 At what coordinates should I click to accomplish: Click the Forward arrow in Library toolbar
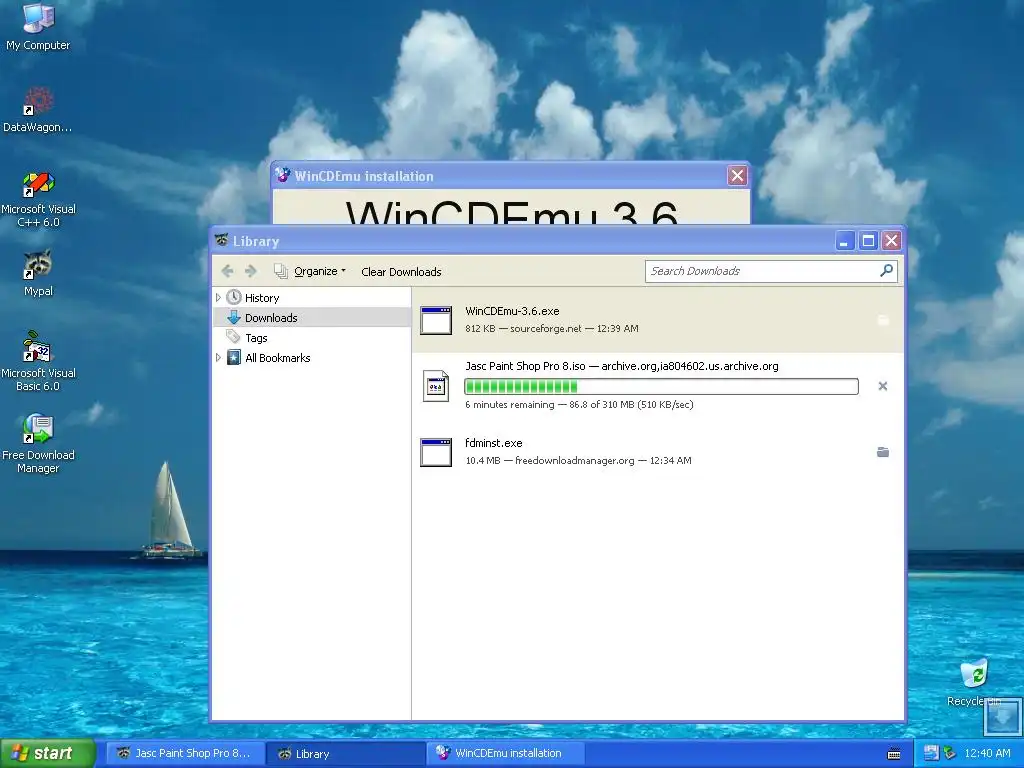[251, 271]
